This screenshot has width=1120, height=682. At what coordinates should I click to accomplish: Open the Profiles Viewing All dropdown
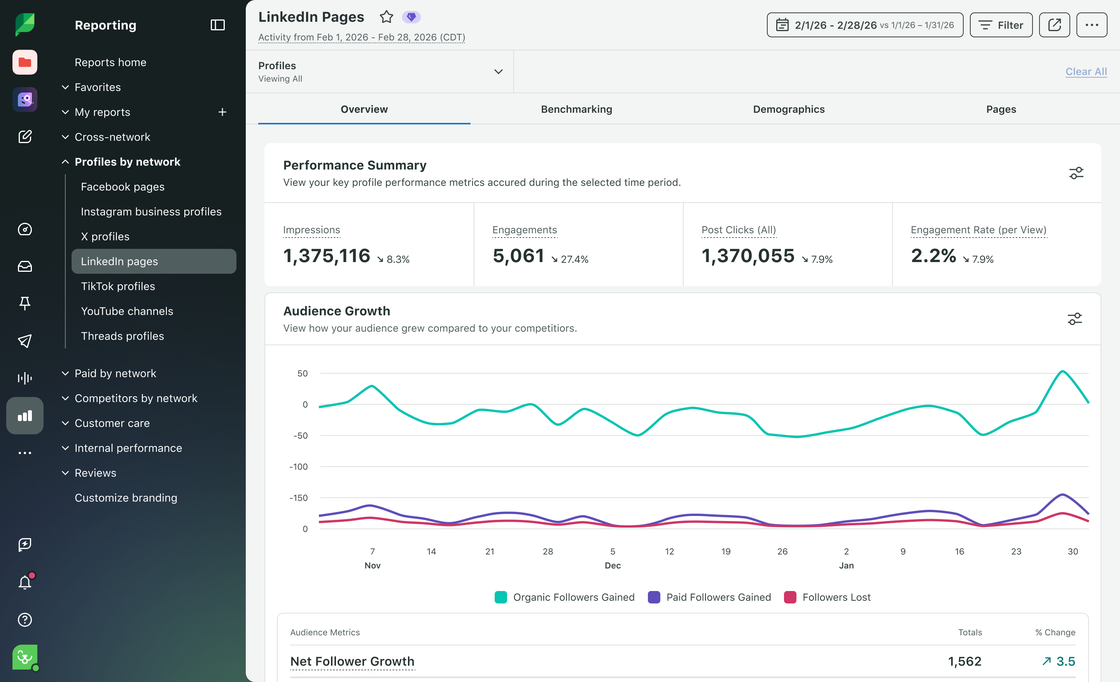pos(380,71)
